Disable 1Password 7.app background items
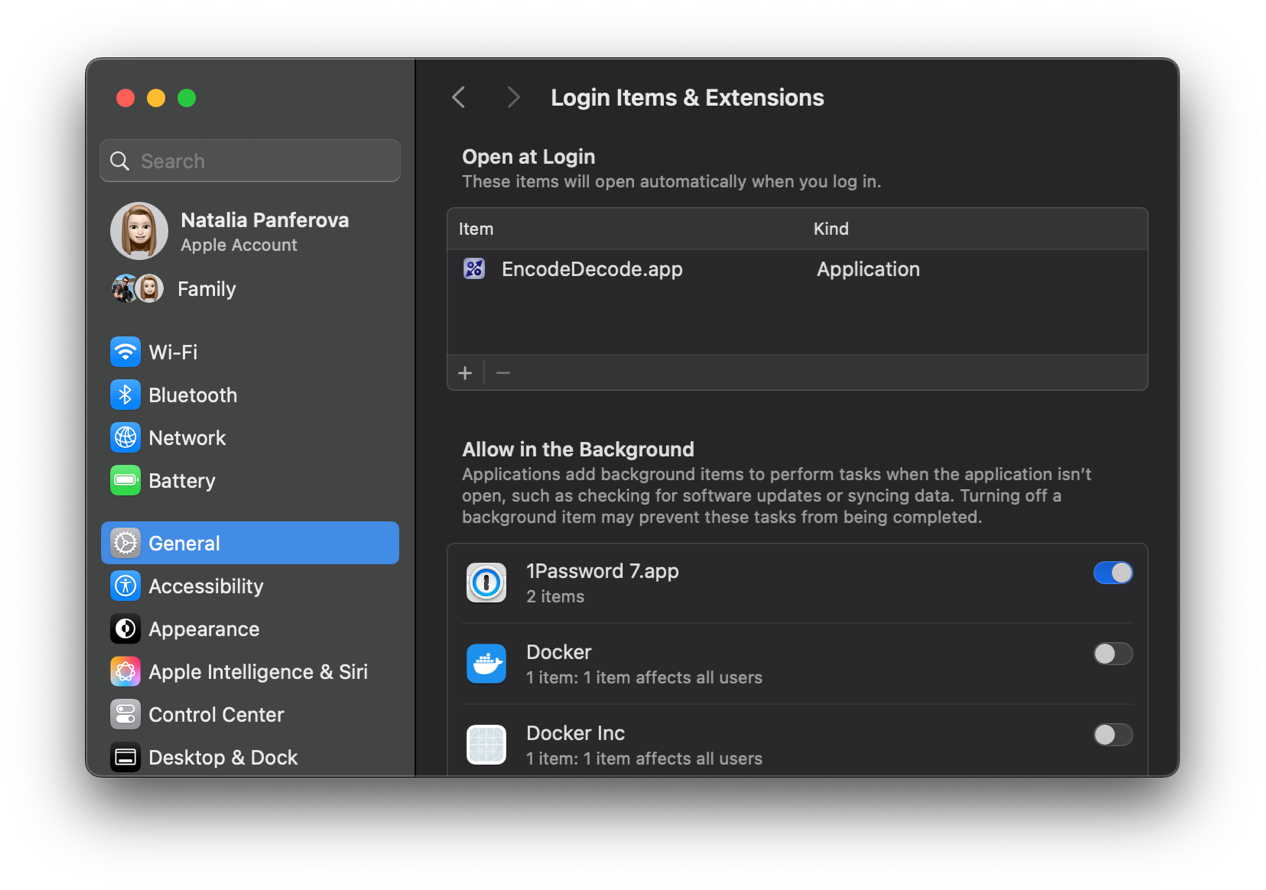Viewport: 1266px width, 890px height. (1112, 572)
